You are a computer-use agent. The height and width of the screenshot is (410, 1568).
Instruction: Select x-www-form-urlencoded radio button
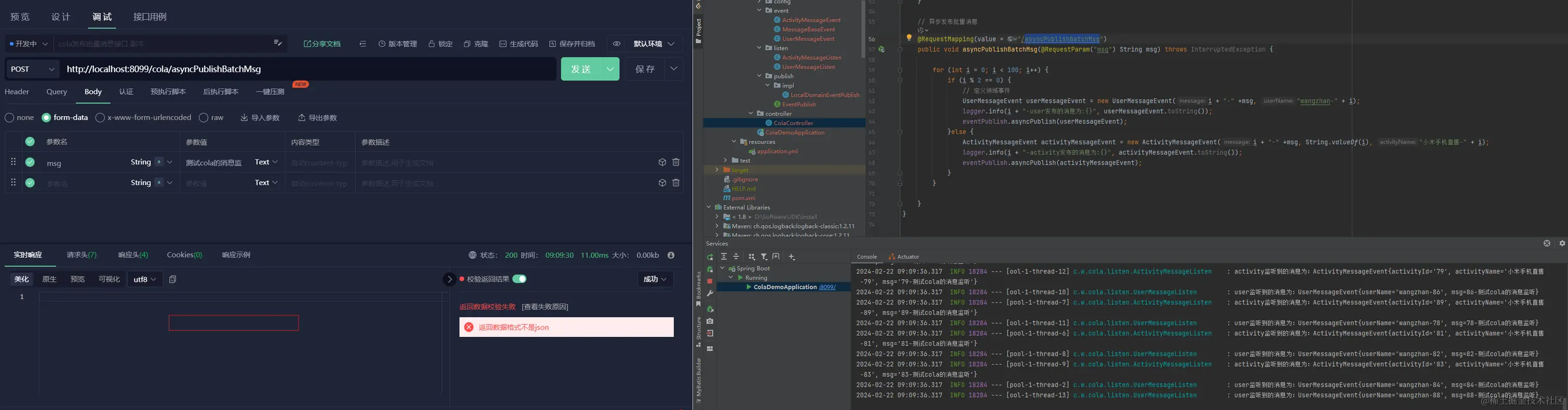coord(100,118)
